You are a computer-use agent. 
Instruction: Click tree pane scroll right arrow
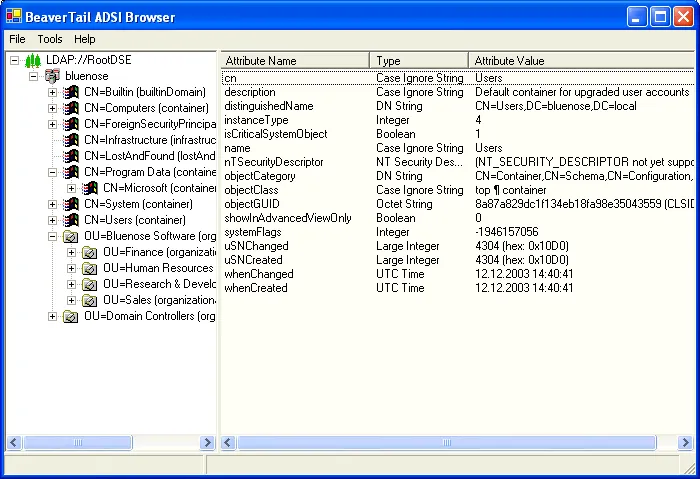[207, 442]
